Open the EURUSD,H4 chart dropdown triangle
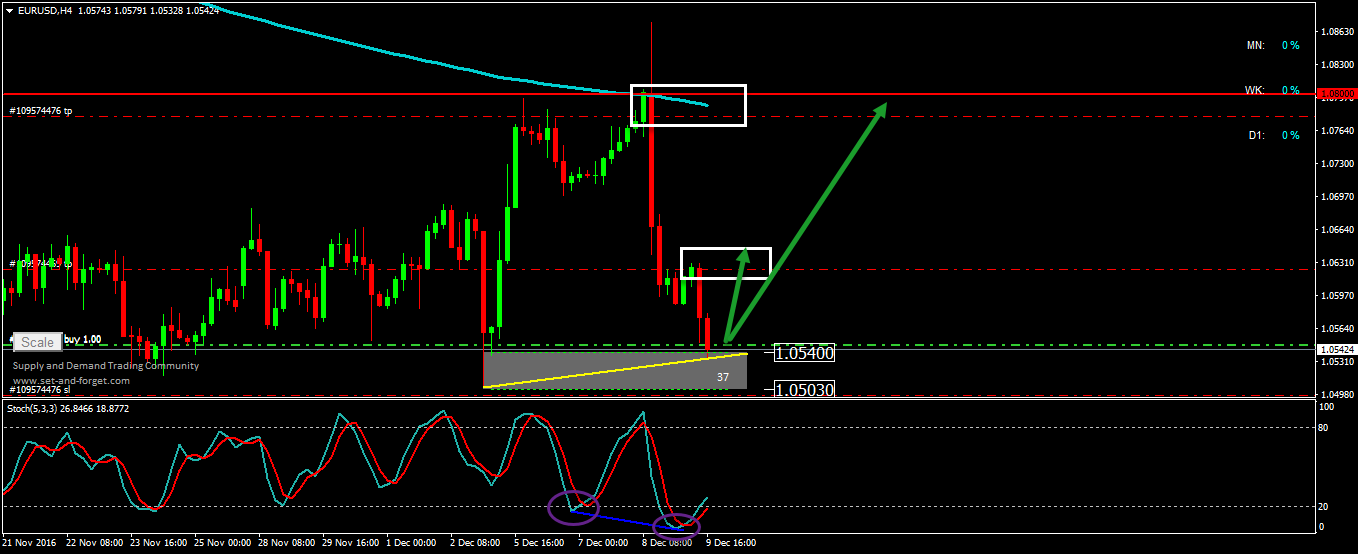The height and width of the screenshot is (554, 1358). click(x=9, y=9)
